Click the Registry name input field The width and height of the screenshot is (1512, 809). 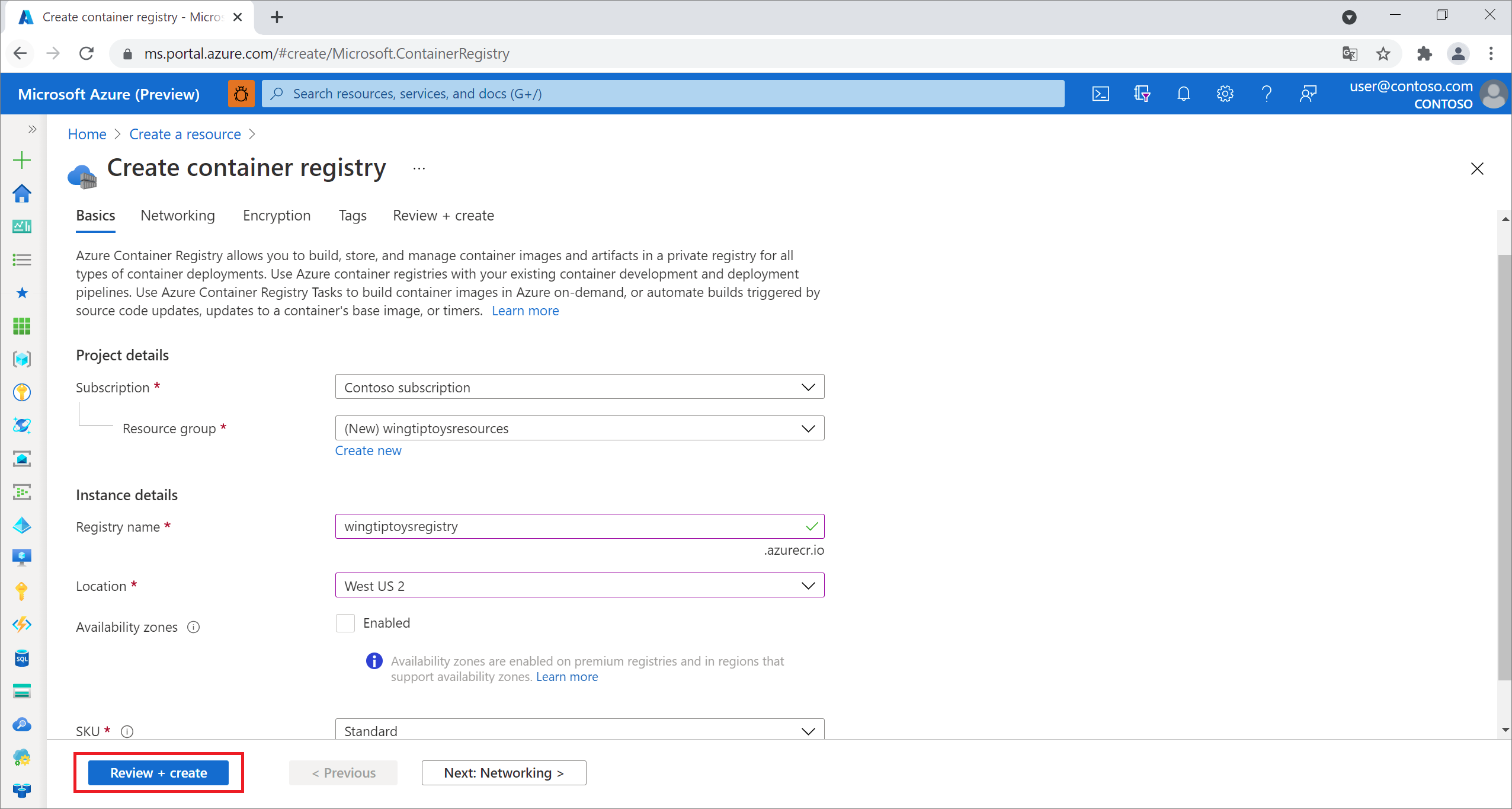coord(580,526)
